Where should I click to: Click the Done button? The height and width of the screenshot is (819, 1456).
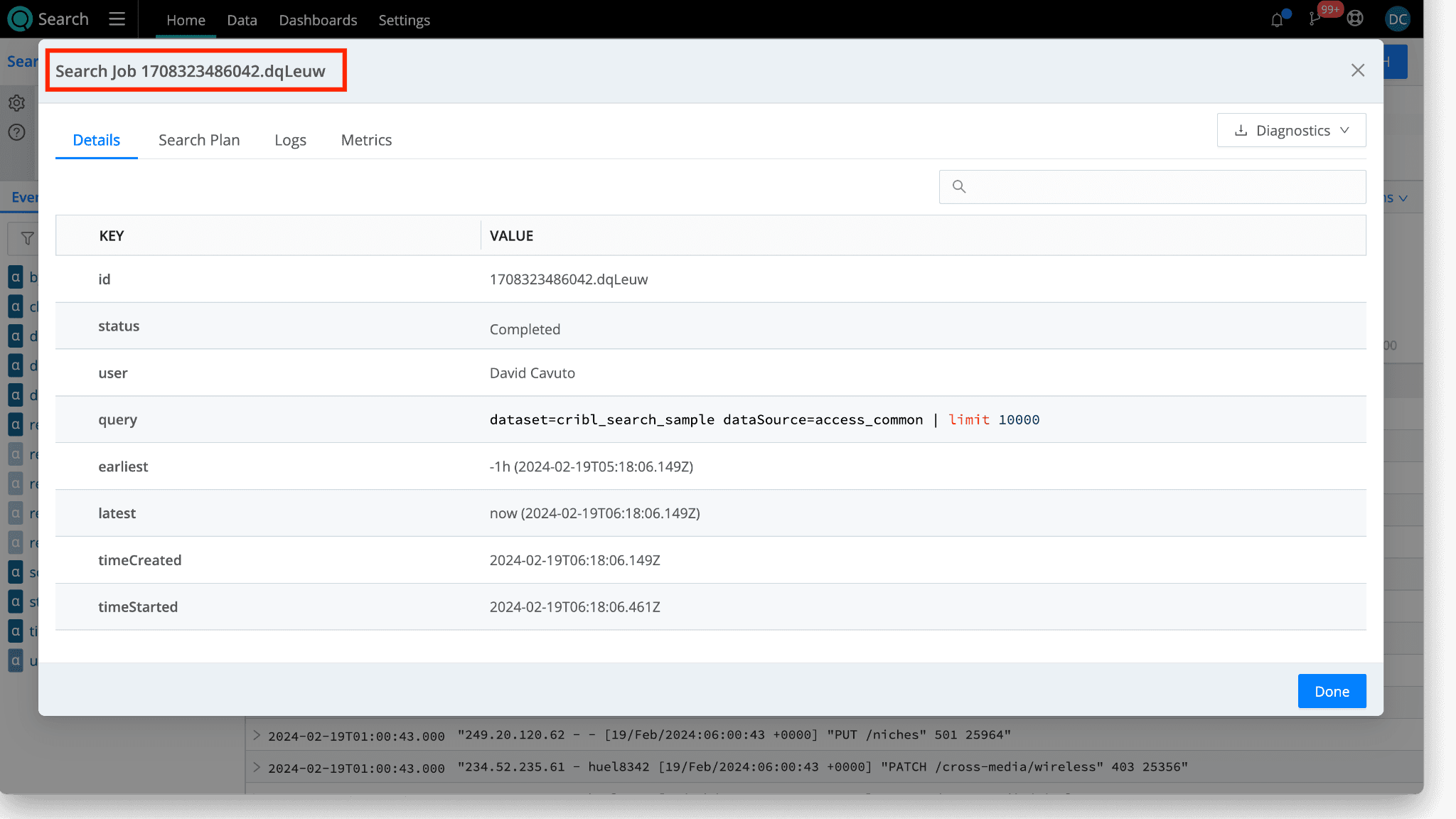click(1331, 691)
